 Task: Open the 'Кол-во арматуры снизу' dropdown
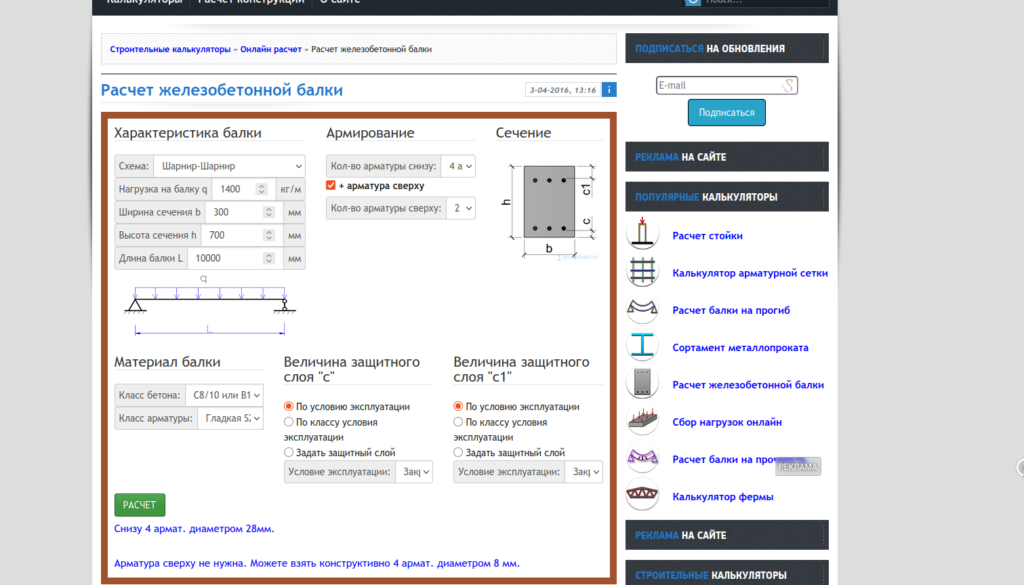tap(460, 166)
